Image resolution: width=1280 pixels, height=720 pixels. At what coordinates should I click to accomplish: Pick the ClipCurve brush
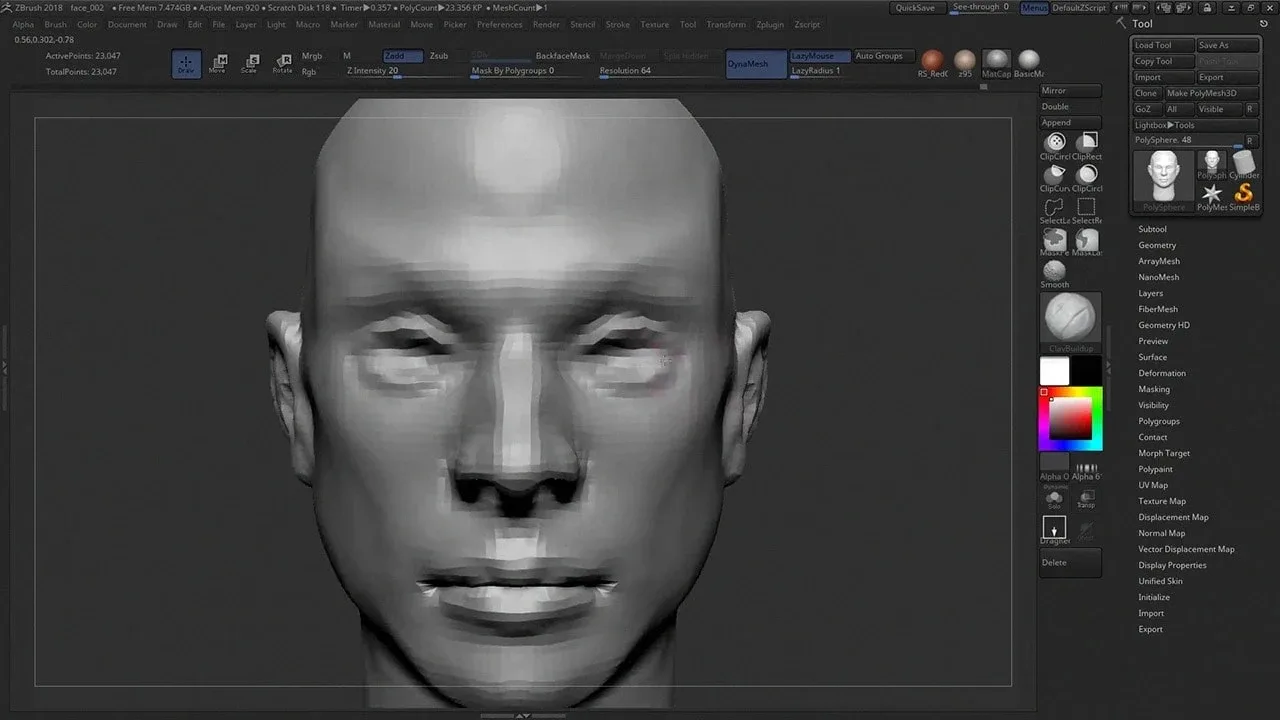[x=1055, y=178]
